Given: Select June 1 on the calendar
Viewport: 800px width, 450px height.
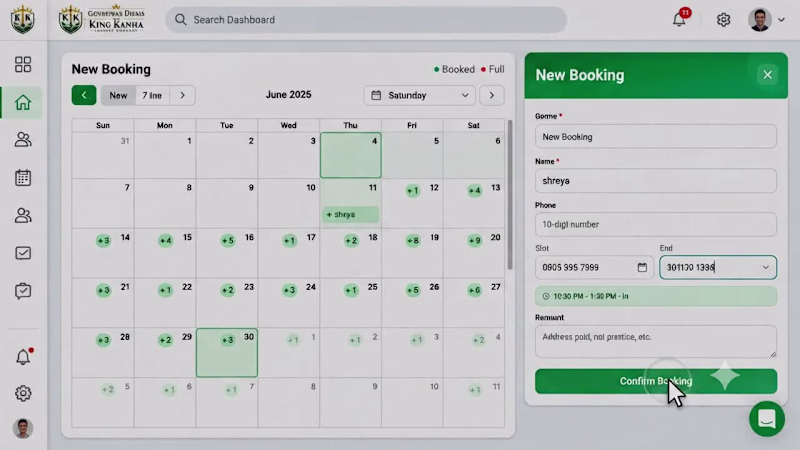Looking at the screenshot, I should (x=165, y=155).
